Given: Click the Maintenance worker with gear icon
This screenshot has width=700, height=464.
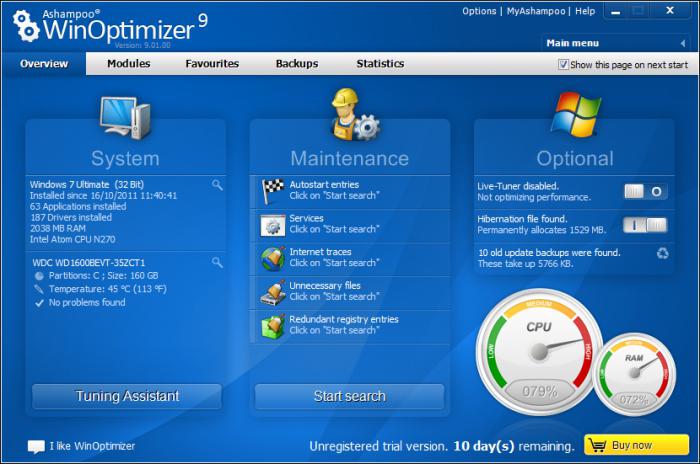Looking at the screenshot, I should (x=355, y=114).
